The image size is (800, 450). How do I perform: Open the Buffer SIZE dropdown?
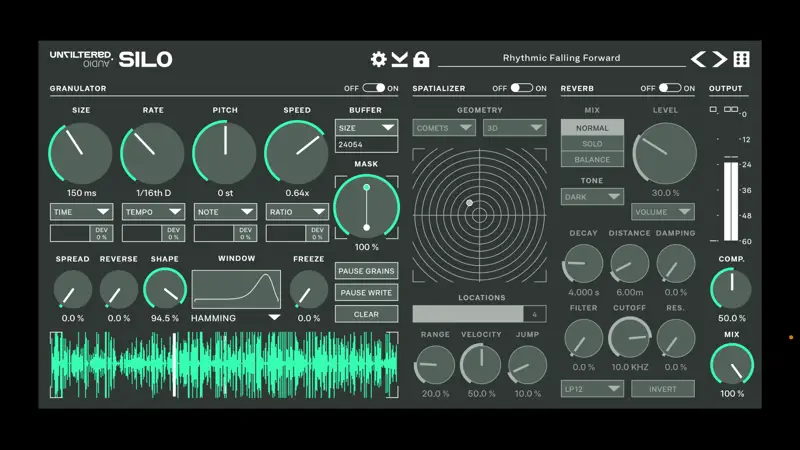coord(366,128)
